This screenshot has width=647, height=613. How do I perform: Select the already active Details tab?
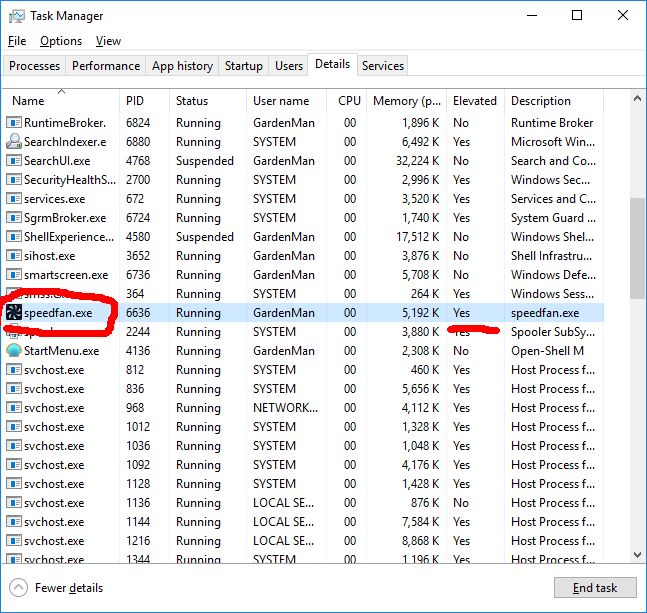pyautogui.click(x=332, y=64)
